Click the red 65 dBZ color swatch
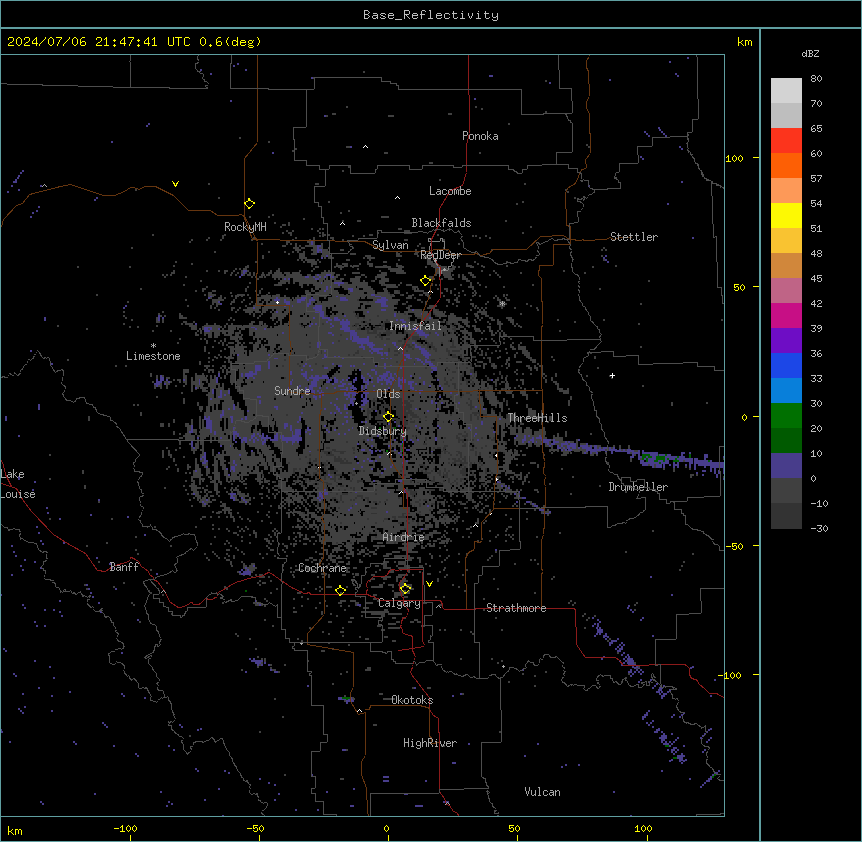The height and width of the screenshot is (842, 862). 786,140
